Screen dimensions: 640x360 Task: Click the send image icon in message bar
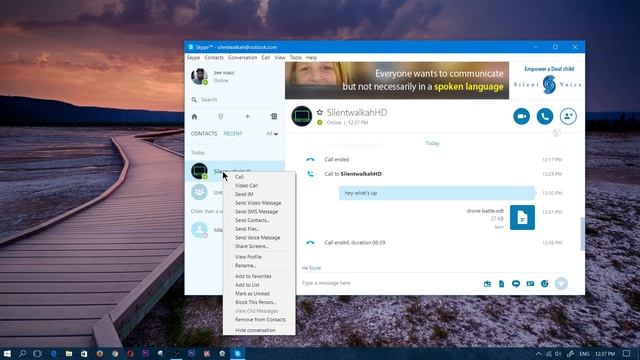[x=487, y=284]
